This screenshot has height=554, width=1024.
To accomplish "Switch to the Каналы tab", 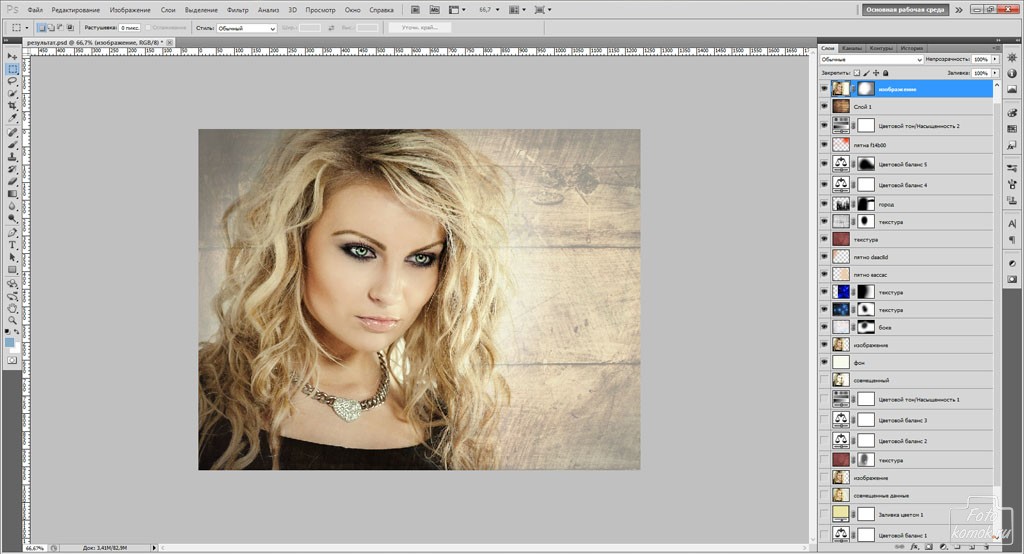I will pyautogui.click(x=852, y=47).
